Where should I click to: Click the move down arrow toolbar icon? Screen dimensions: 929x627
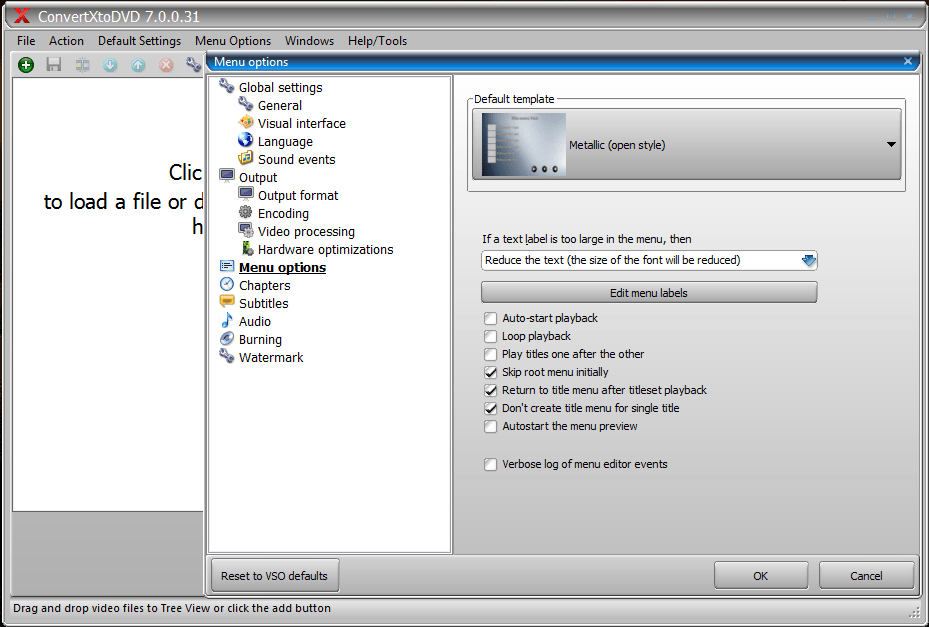click(x=110, y=65)
